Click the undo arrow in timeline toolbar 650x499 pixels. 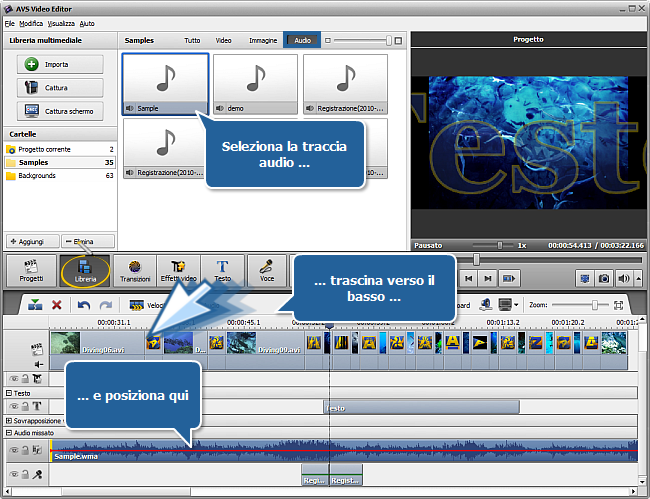tap(84, 305)
